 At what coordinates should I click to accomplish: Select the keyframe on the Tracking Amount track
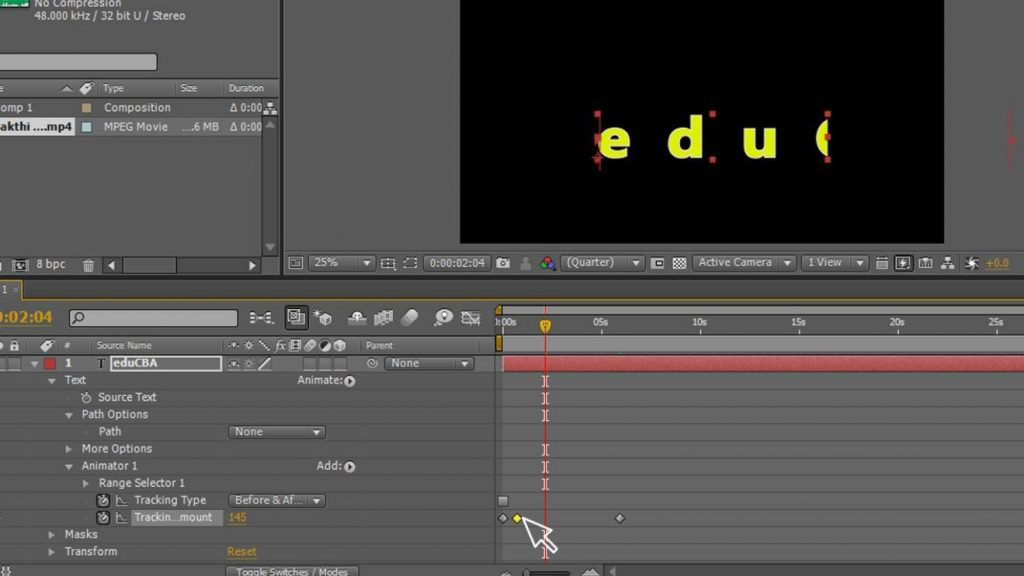click(517, 518)
